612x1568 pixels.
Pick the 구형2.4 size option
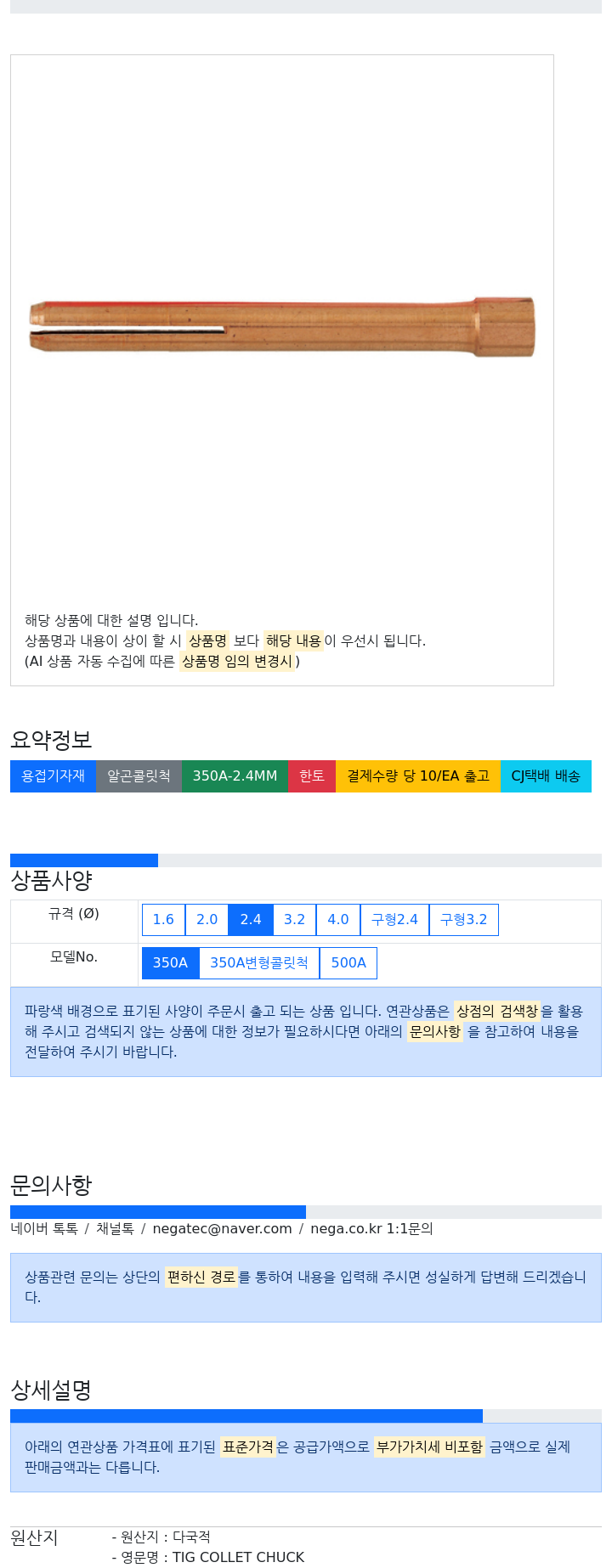394,919
